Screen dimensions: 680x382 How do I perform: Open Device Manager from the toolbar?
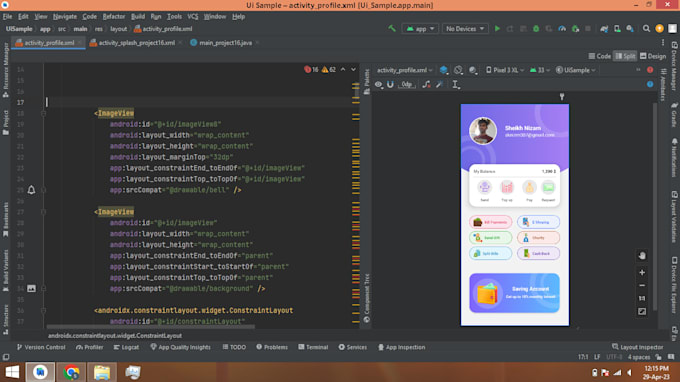click(617, 29)
